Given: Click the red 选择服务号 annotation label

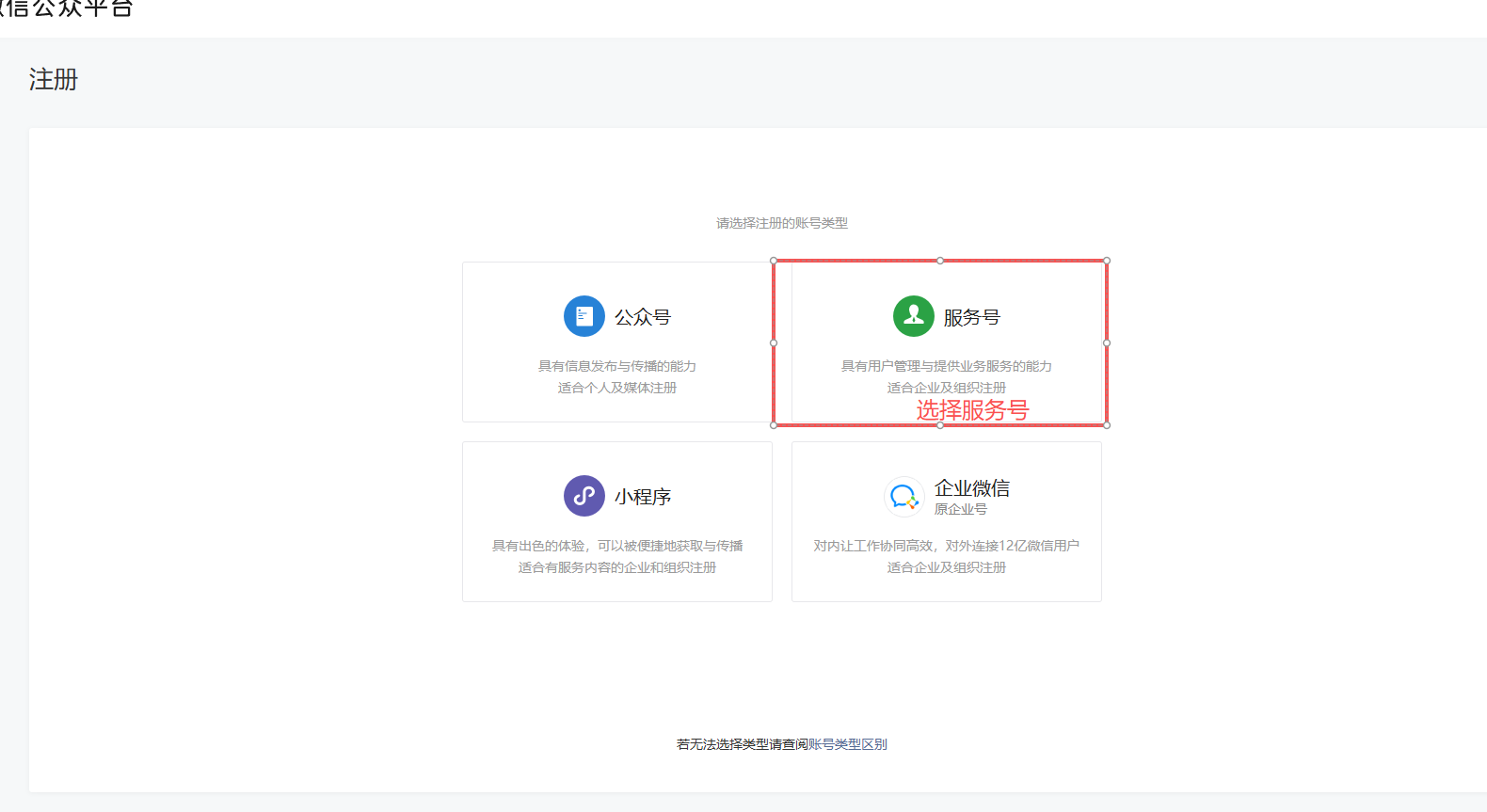Looking at the screenshot, I should point(972,410).
